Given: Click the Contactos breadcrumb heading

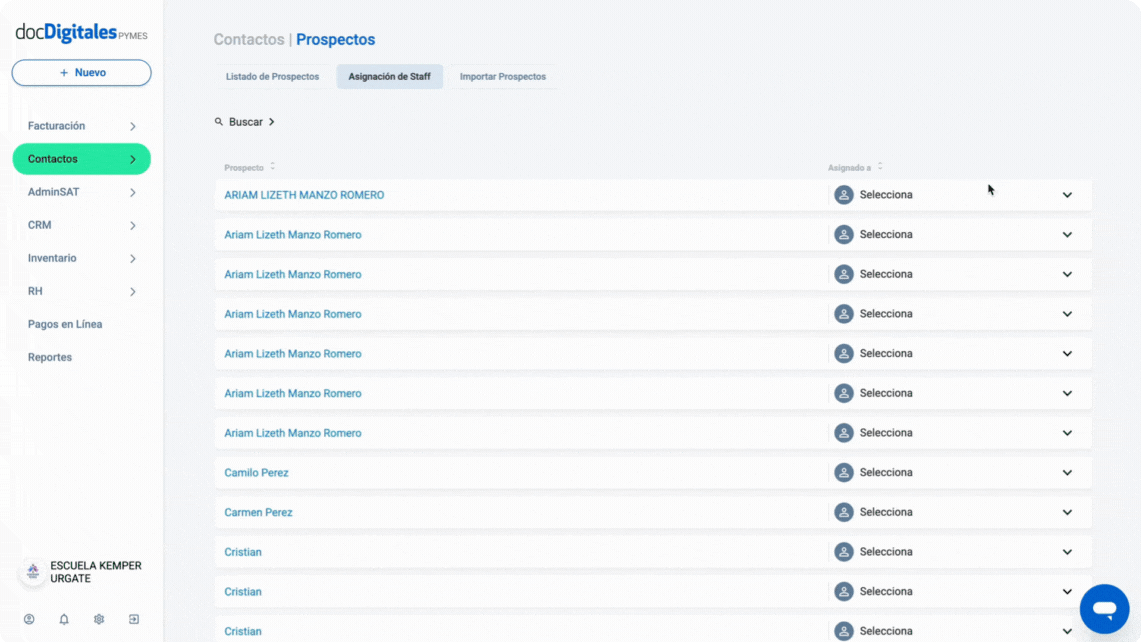Looking at the screenshot, I should pos(249,39).
